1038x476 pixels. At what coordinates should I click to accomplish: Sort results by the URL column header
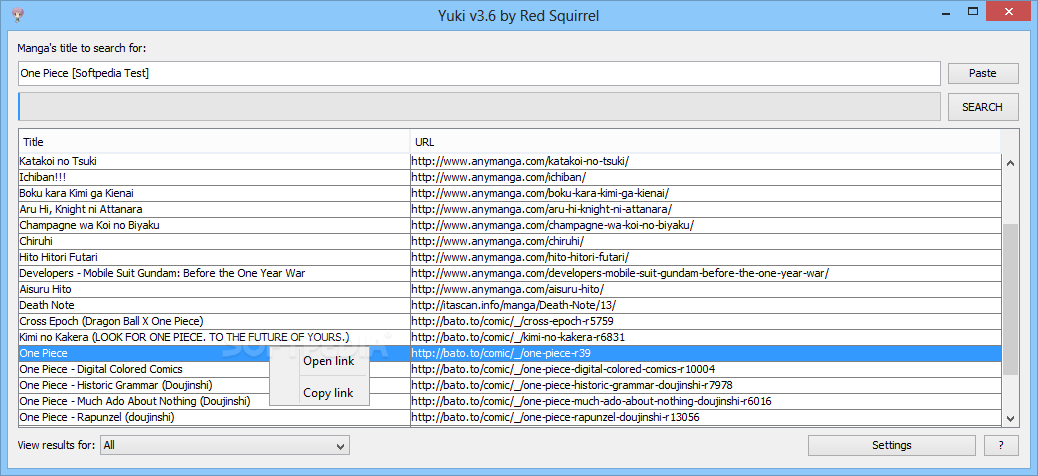click(705, 142)
